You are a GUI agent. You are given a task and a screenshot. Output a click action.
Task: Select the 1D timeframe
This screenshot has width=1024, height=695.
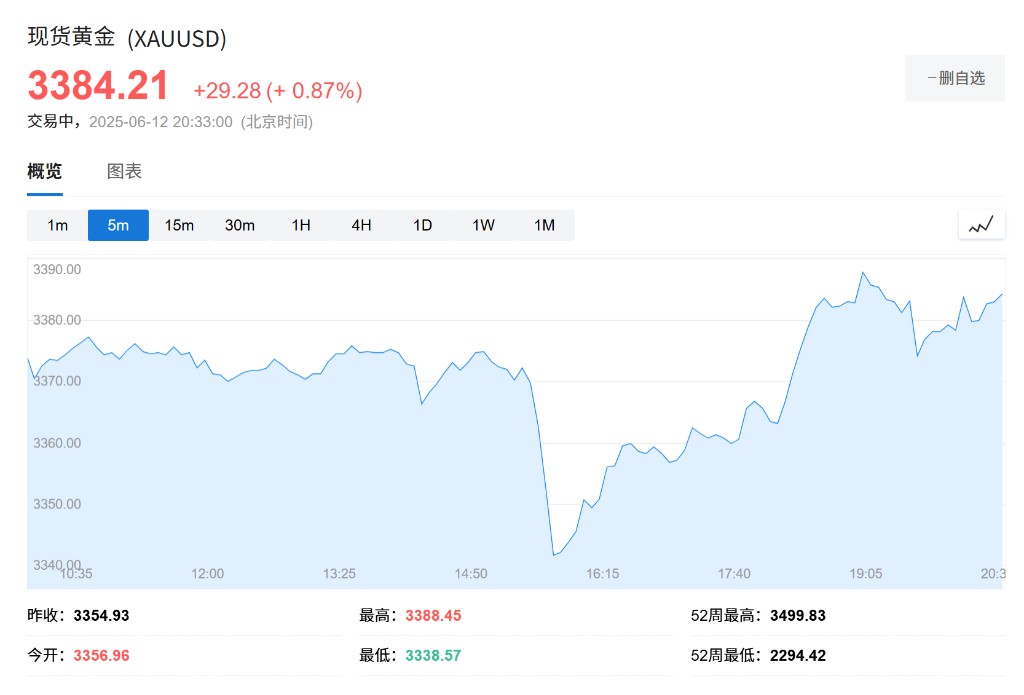(x=423, y=225)
